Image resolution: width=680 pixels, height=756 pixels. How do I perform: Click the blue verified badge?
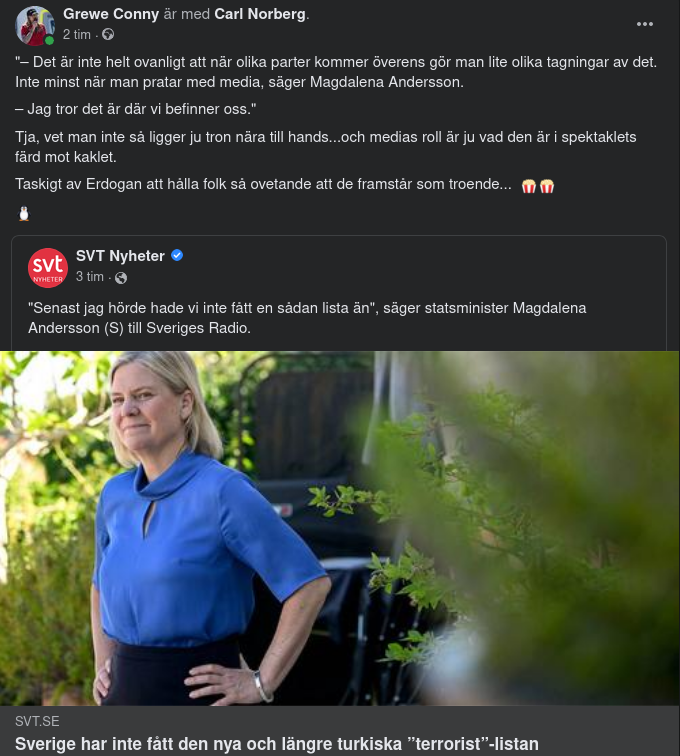point(177,256)
